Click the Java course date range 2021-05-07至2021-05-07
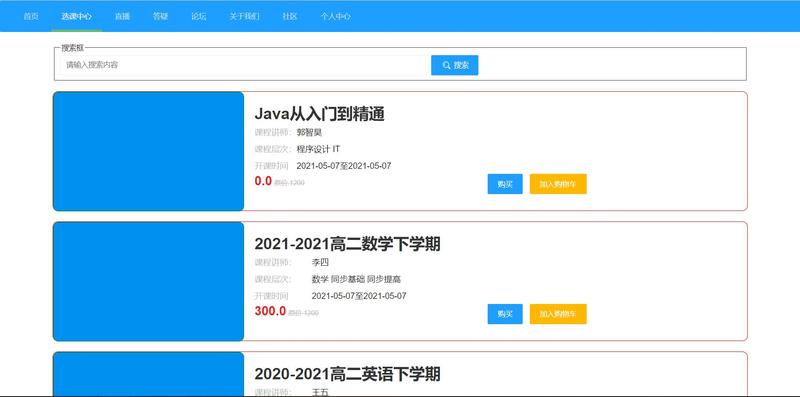Viewport: 800px width, 397px height. coord(344,166)
